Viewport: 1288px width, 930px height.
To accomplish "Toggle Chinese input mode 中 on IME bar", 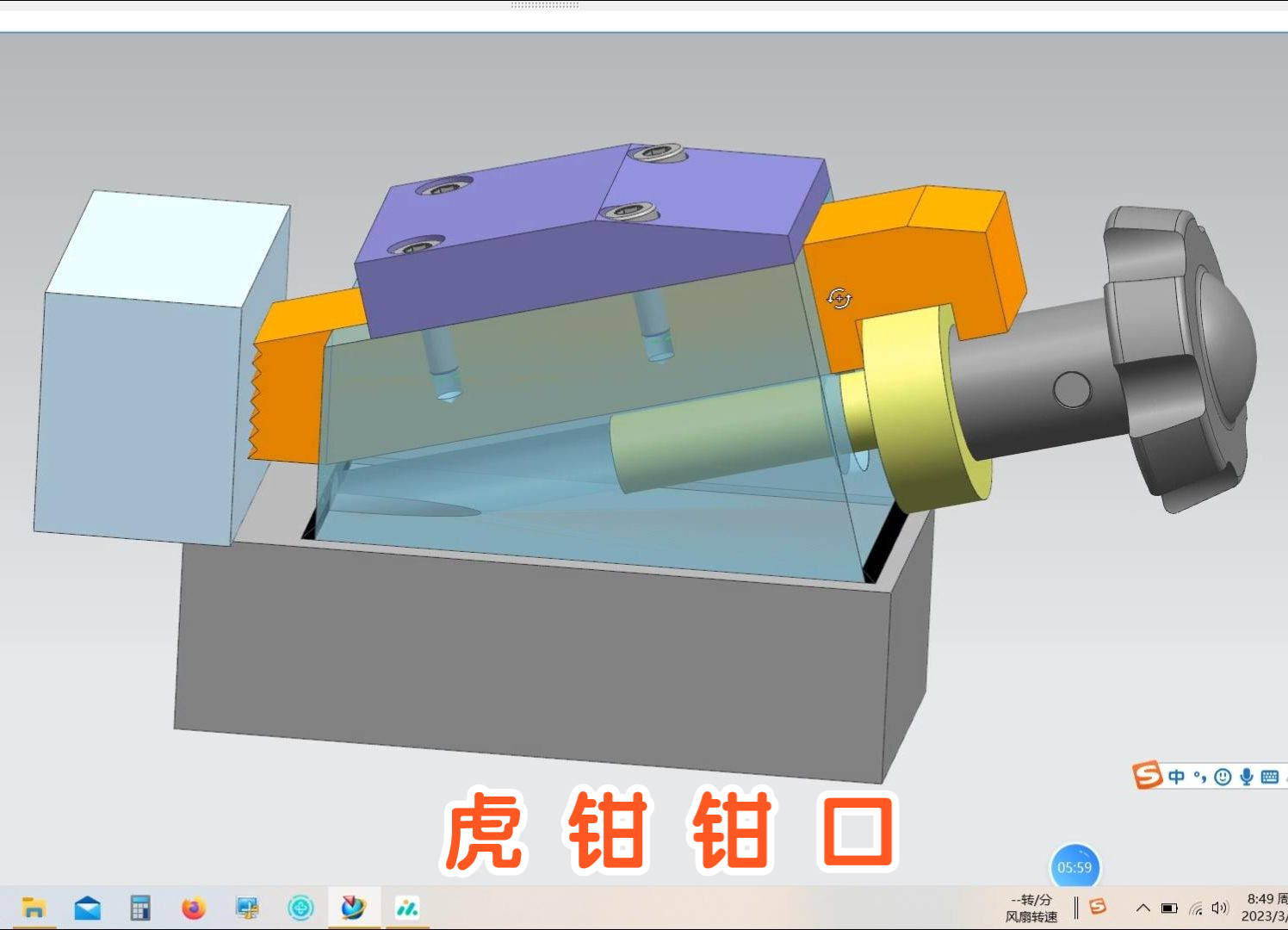I will [1176, 777].
